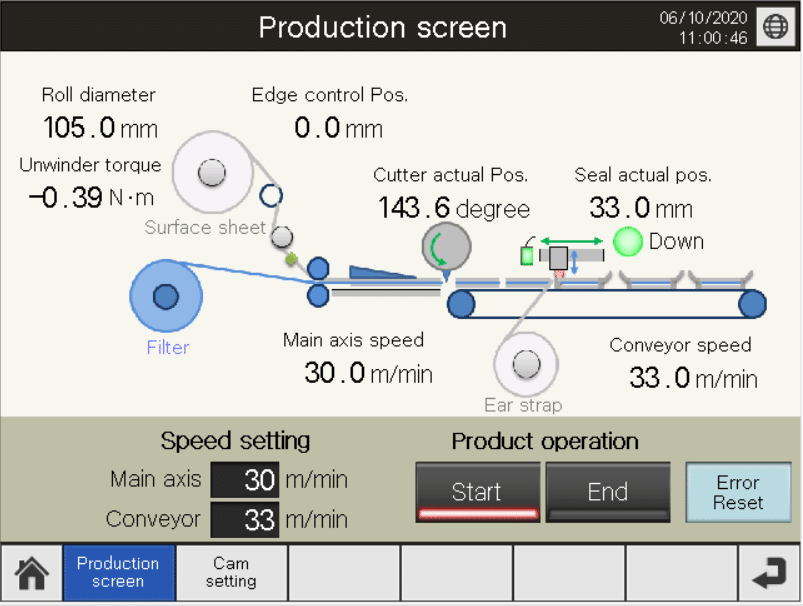This screenshot has width=803, height=606.
Task: Select the seal head unit graphic
Action: pos(558,257)
